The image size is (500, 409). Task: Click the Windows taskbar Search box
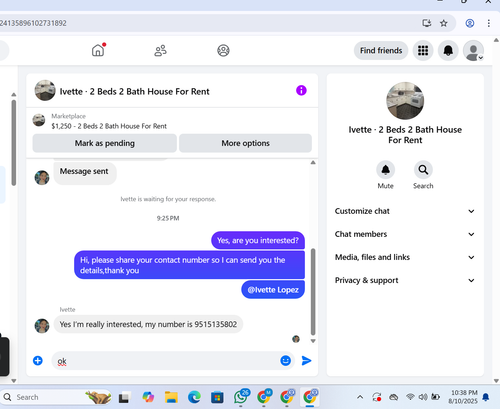(55, 397)
